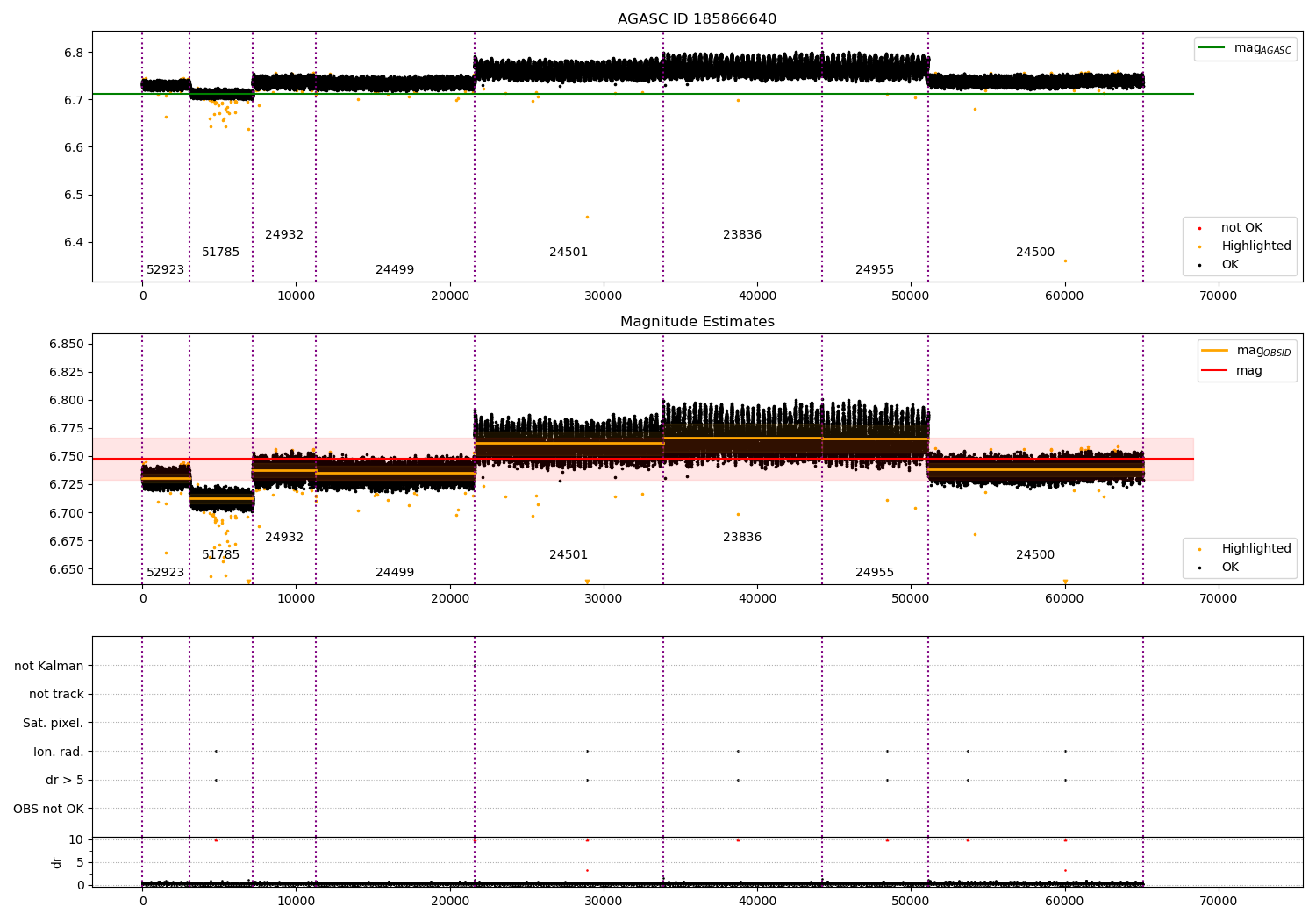Viewport: 1316px width, 921px height.
Task: Click obsid label 24501 in top plot
Action: tap(569, 252)
